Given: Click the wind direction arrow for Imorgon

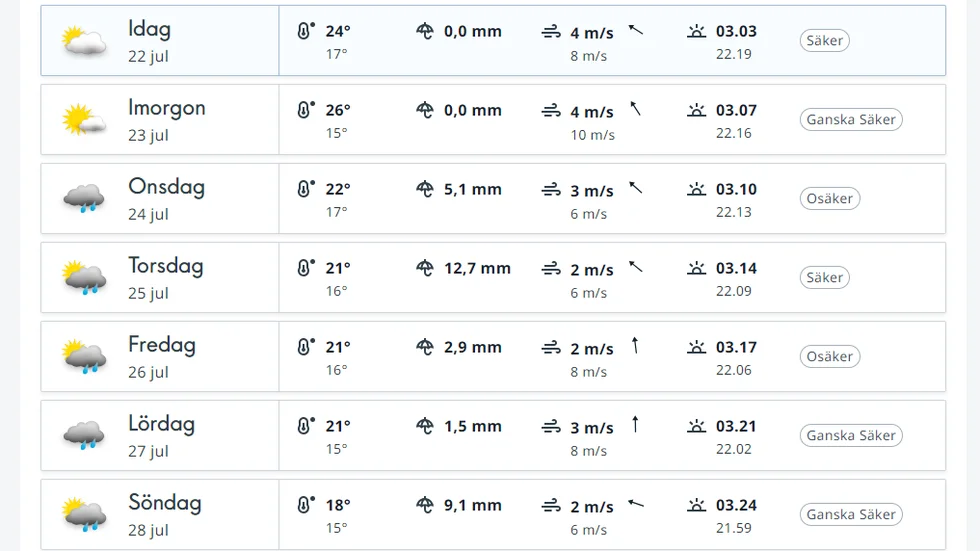Looking at the screenshot, I should (x=636, y=109).
